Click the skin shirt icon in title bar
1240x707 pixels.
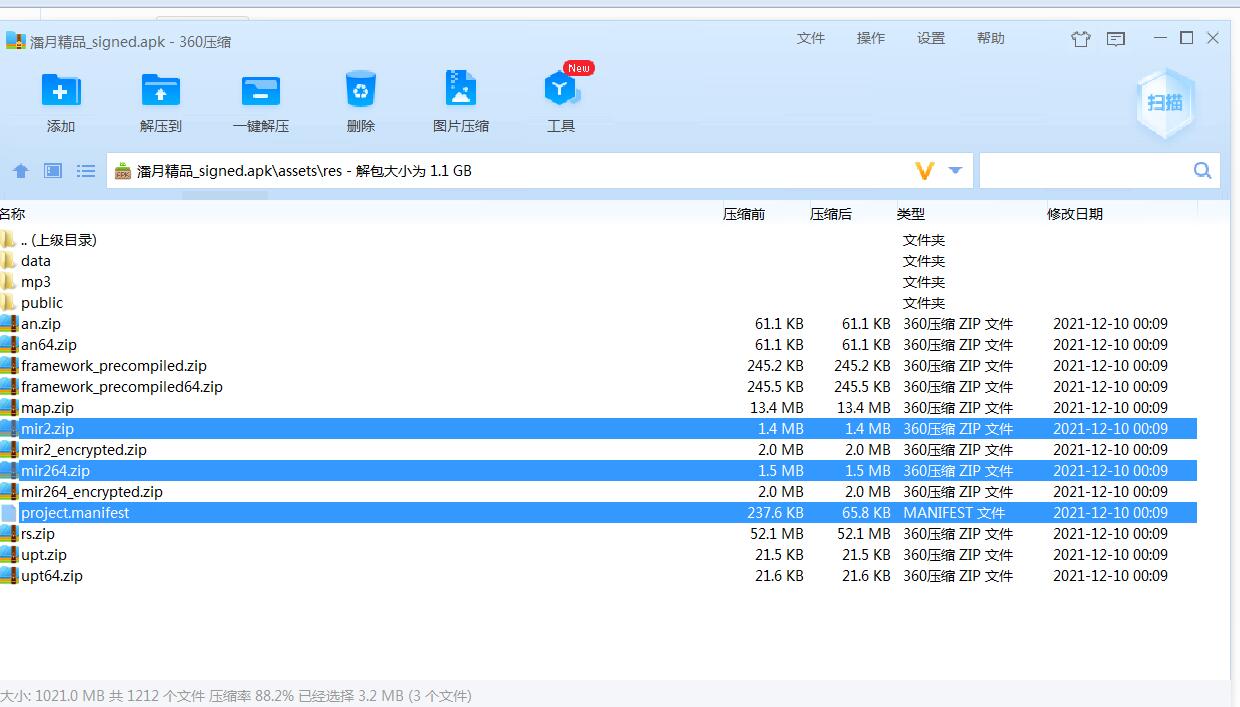click(1080, 39)
